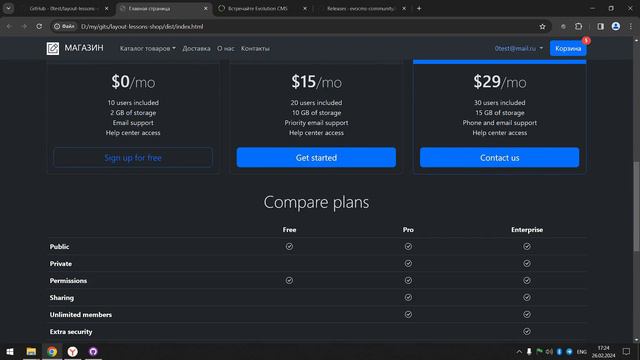Click the Free column header

(x=289, y=229)
